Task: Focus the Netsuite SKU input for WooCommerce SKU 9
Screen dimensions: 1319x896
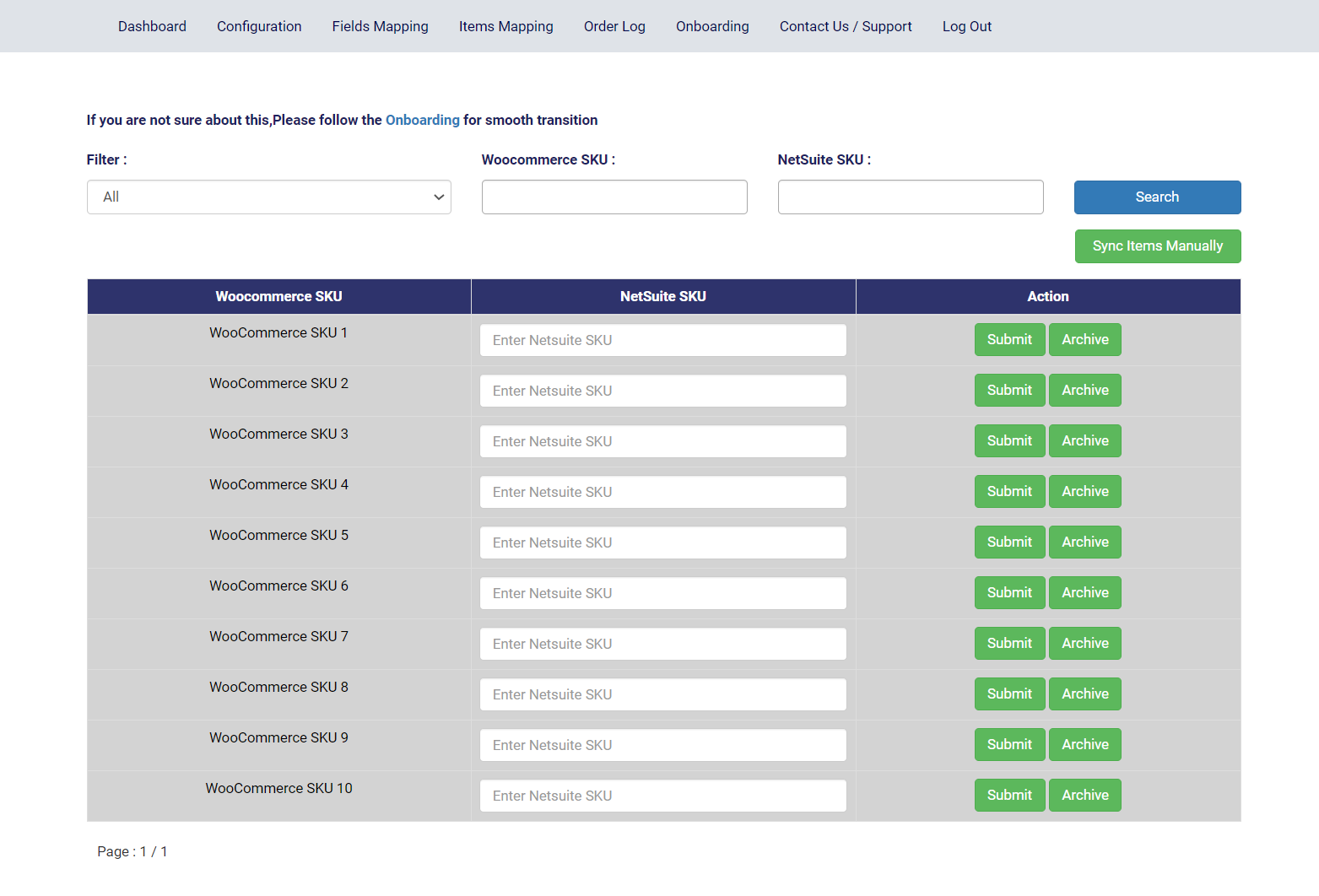Action: [663, 745]
